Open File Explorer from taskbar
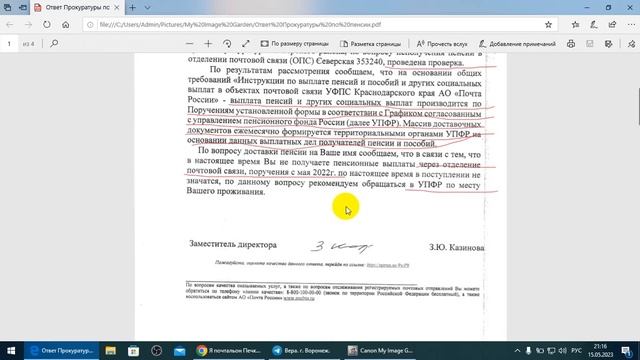 (x=111, y=351)
